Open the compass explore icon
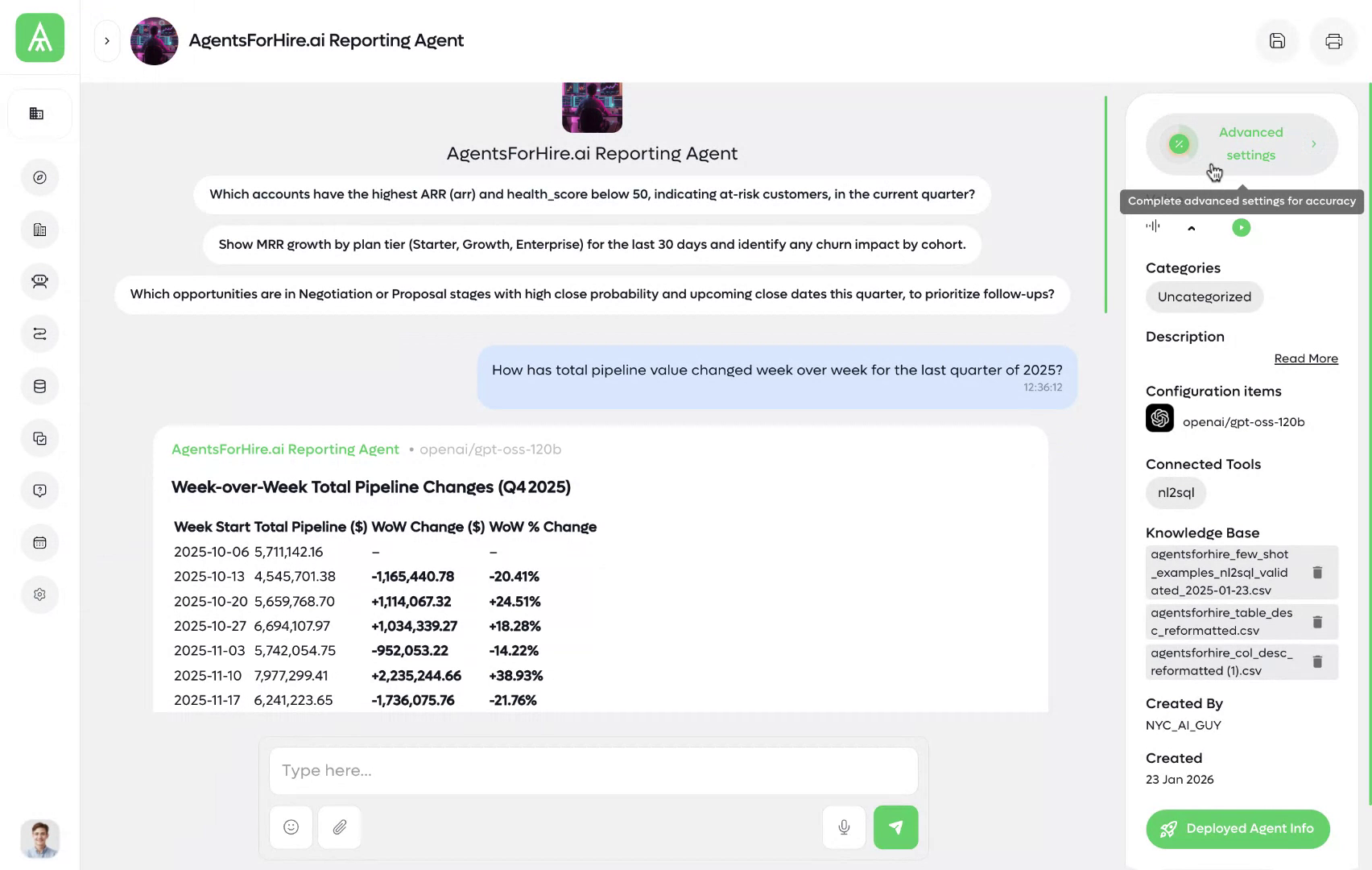 click(39, 177)
